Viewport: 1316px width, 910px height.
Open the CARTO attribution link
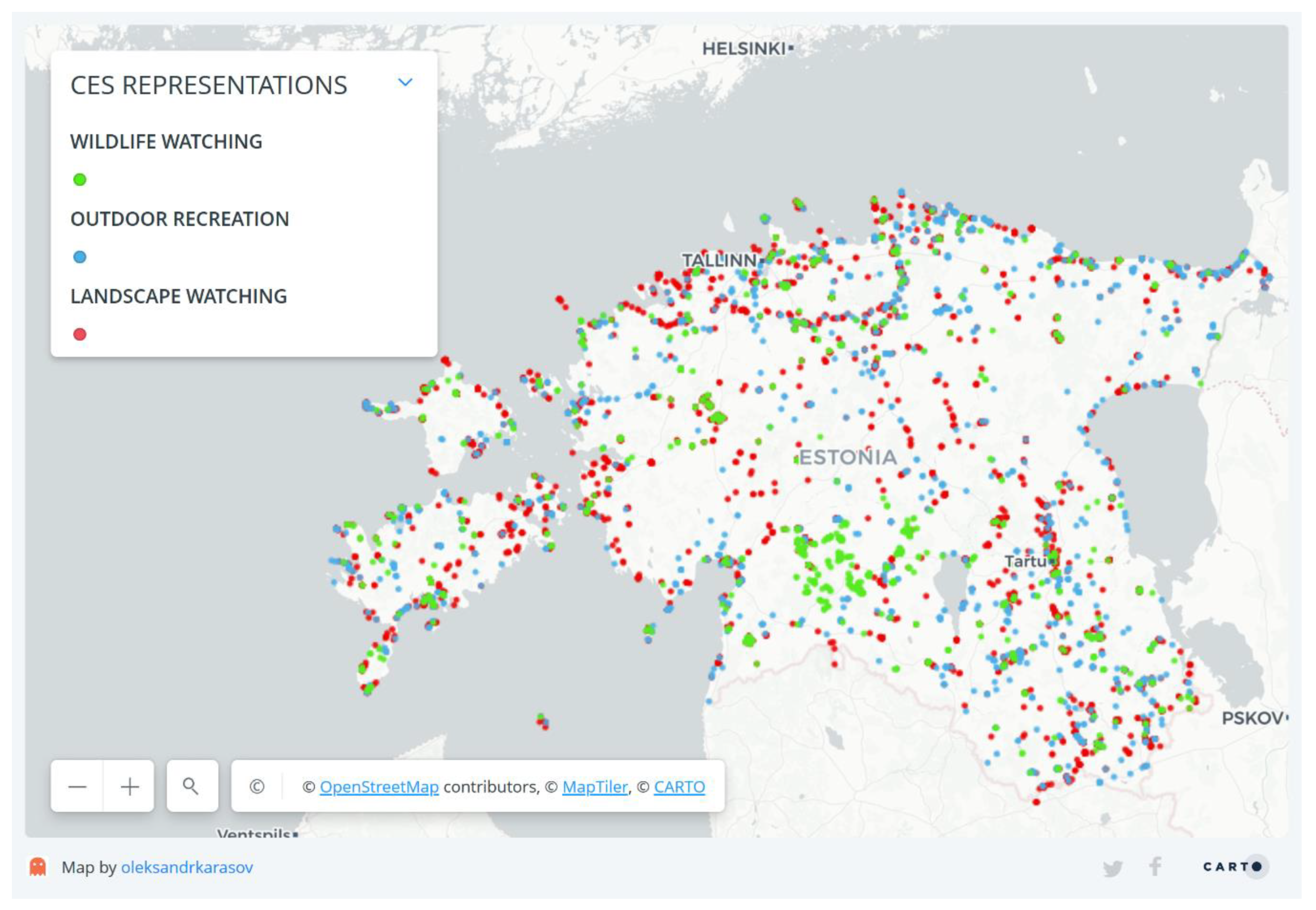pos(679,787)
